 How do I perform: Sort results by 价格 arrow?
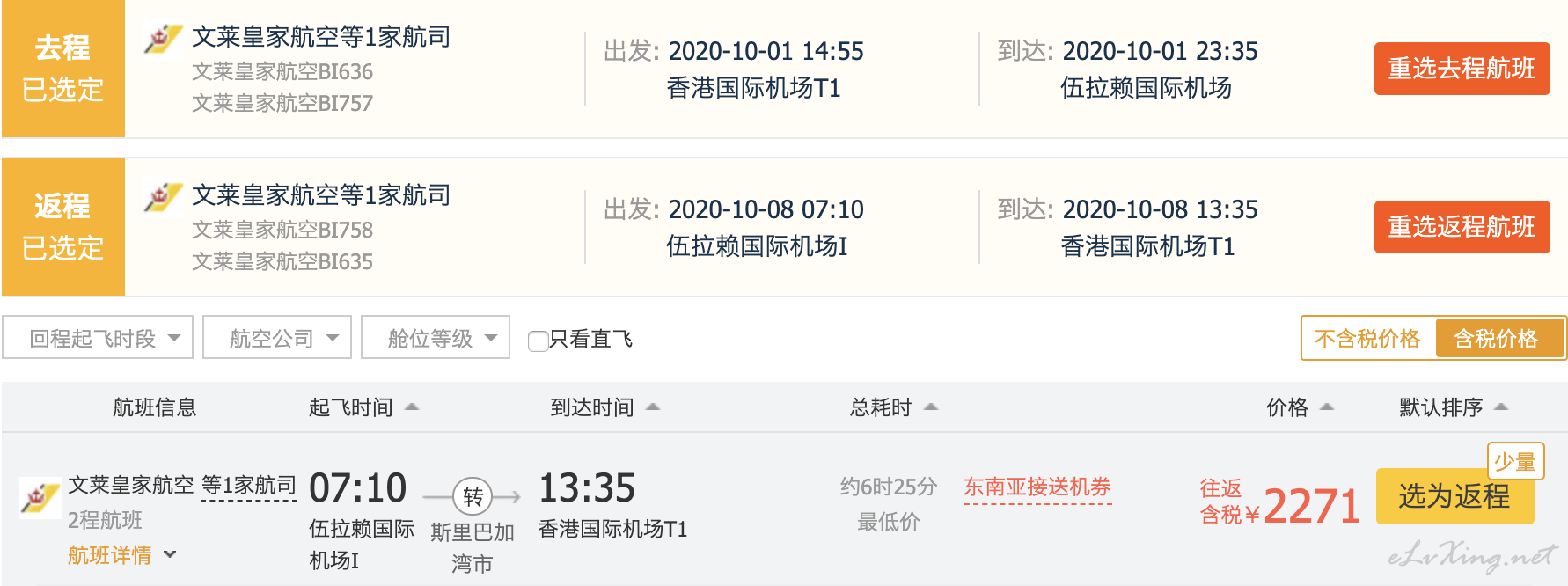[1327, 407]
